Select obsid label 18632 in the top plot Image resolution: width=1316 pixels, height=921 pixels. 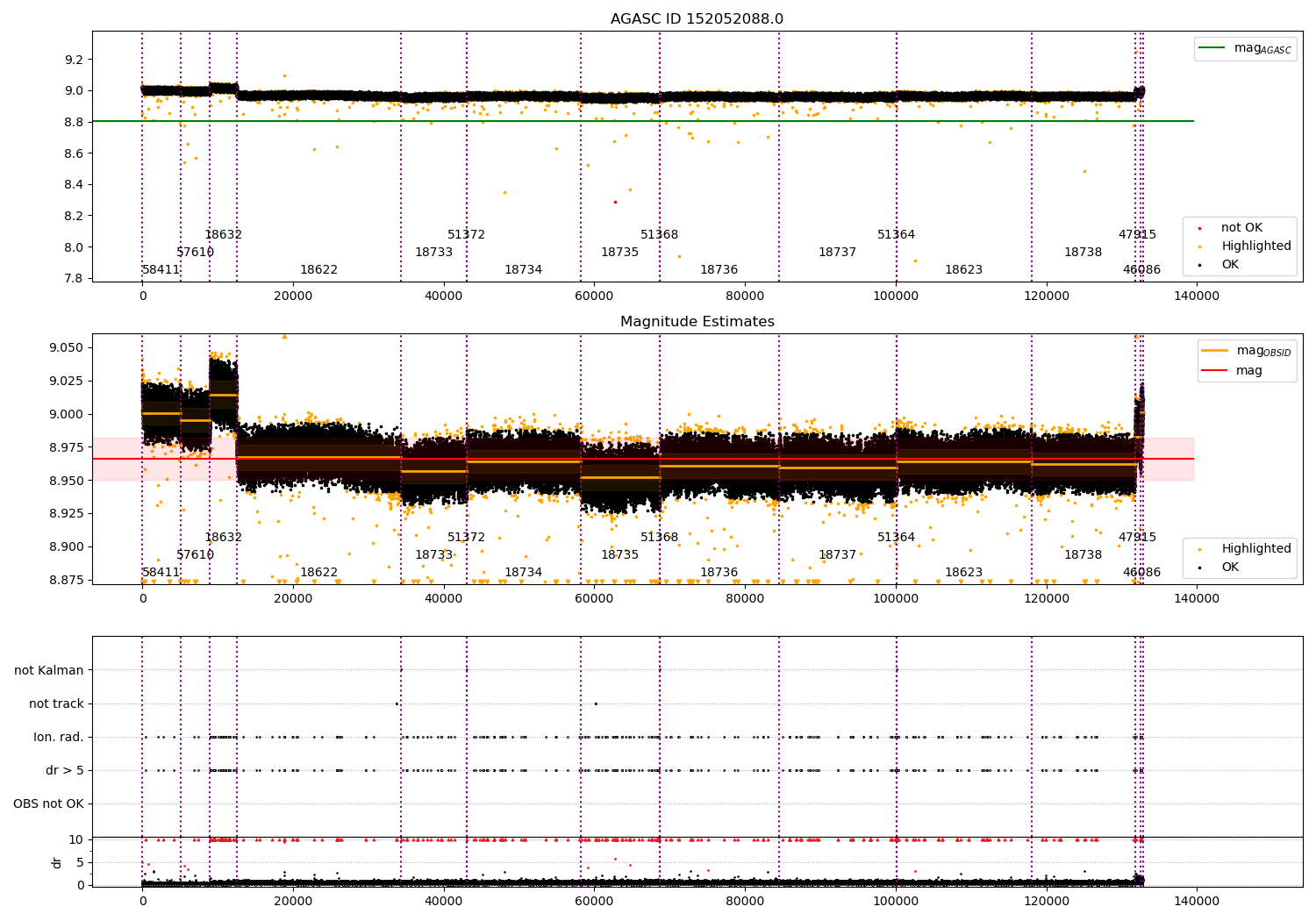[x=223, y=235]
